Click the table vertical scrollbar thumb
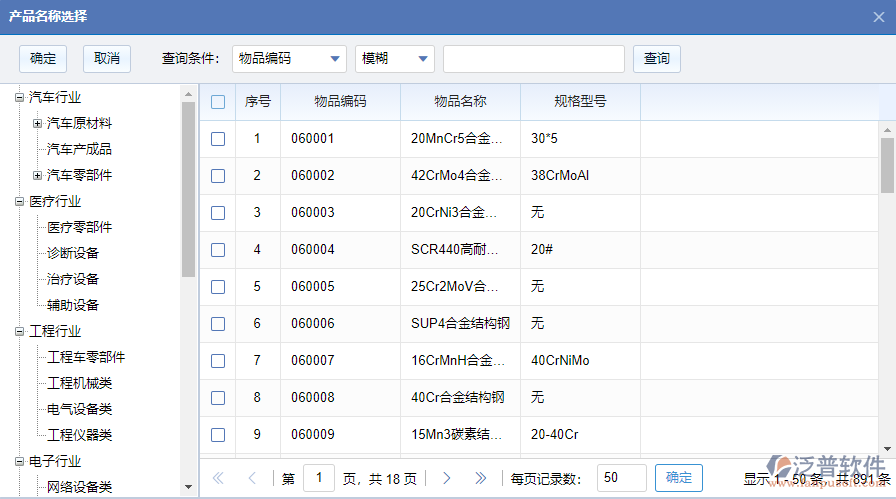Image resolution: width=896 pixels, height=499 pixels. [887, 166]
